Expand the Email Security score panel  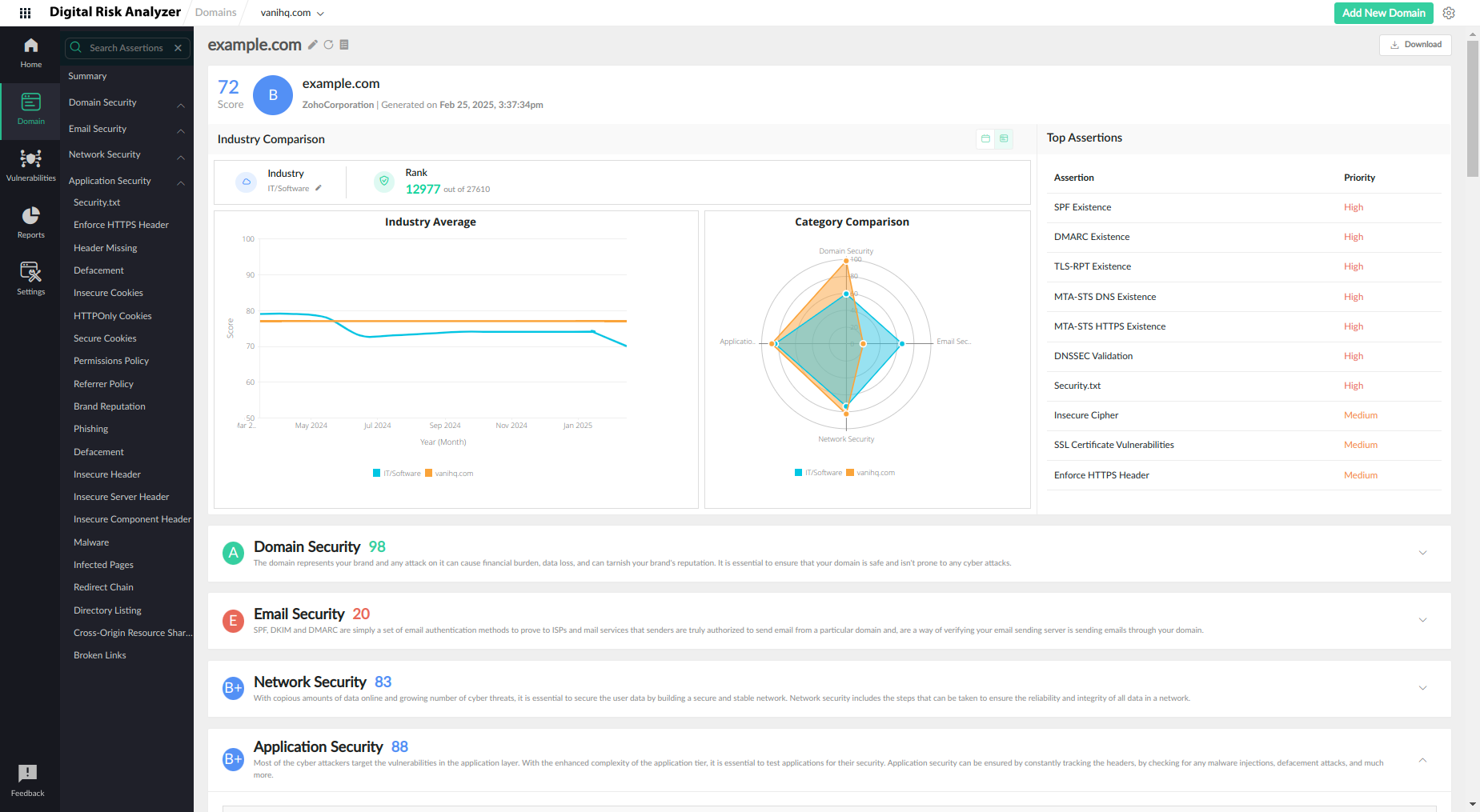pyautogui.click(x=1422, y=620)
